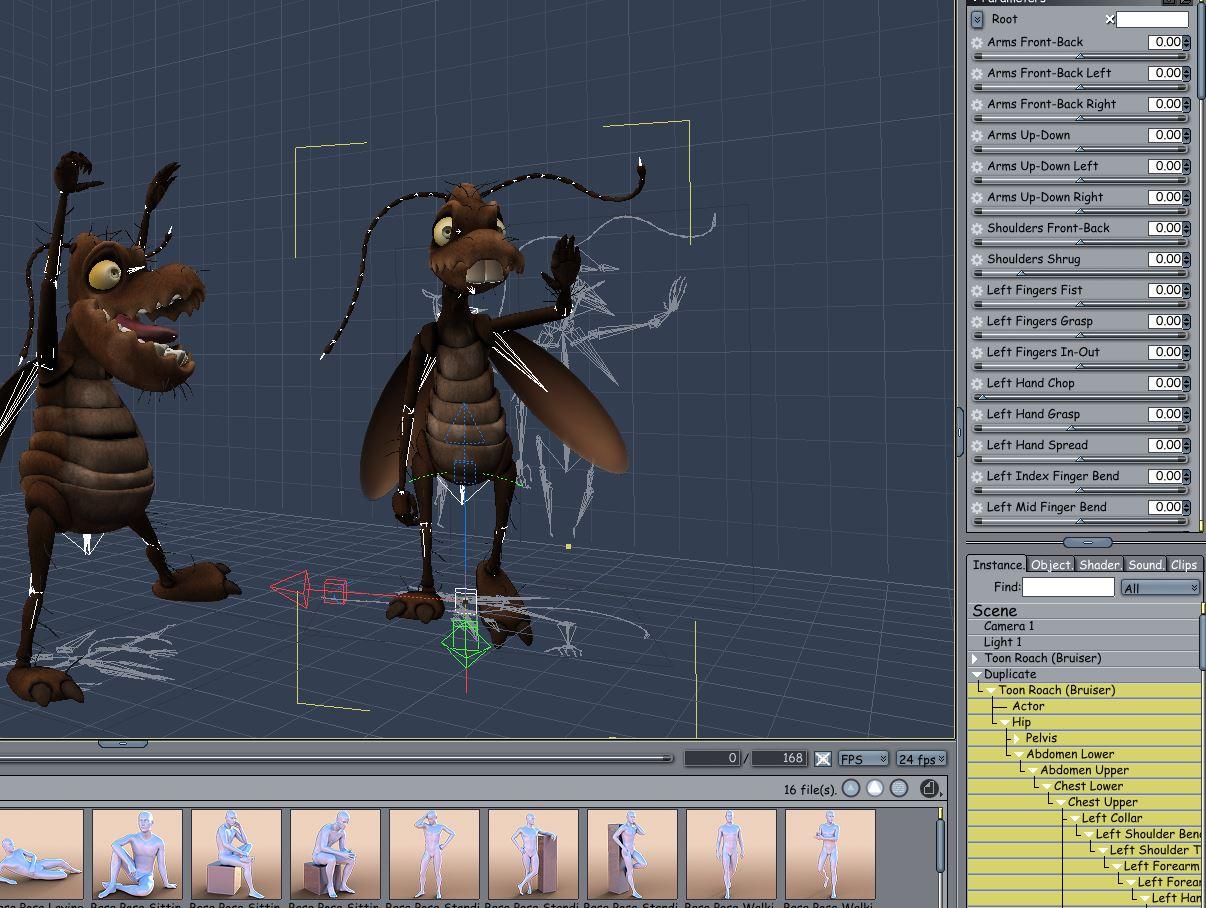Click the gear icon next to Left Hand Chop

977,384
